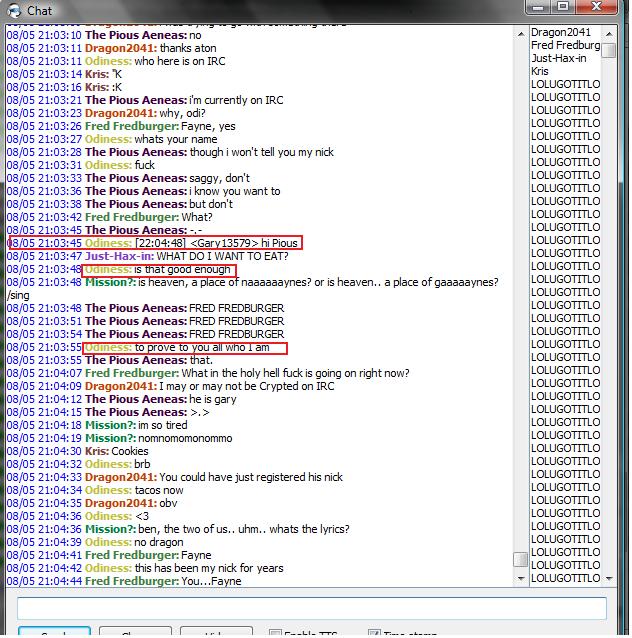This screenshot has height=638, width=632.
Task: Select Fred Fredburg in the user list
Action: pyautogui.click(x=565, y=45)
